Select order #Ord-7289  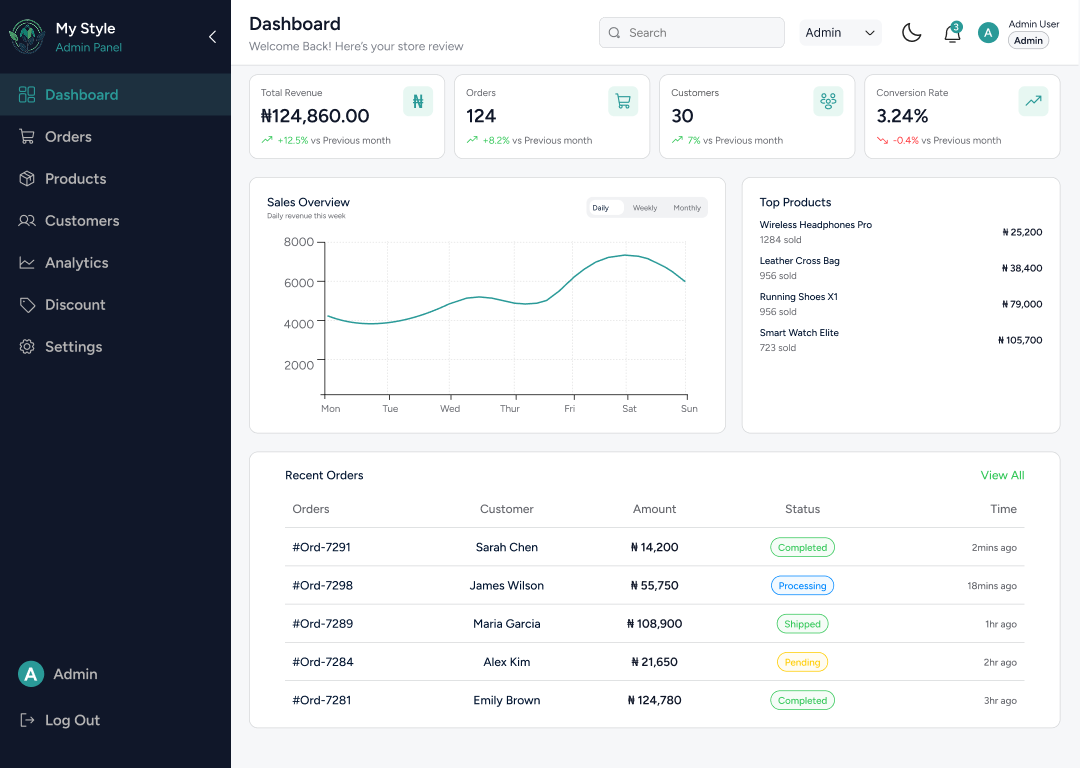pos(322,623)
